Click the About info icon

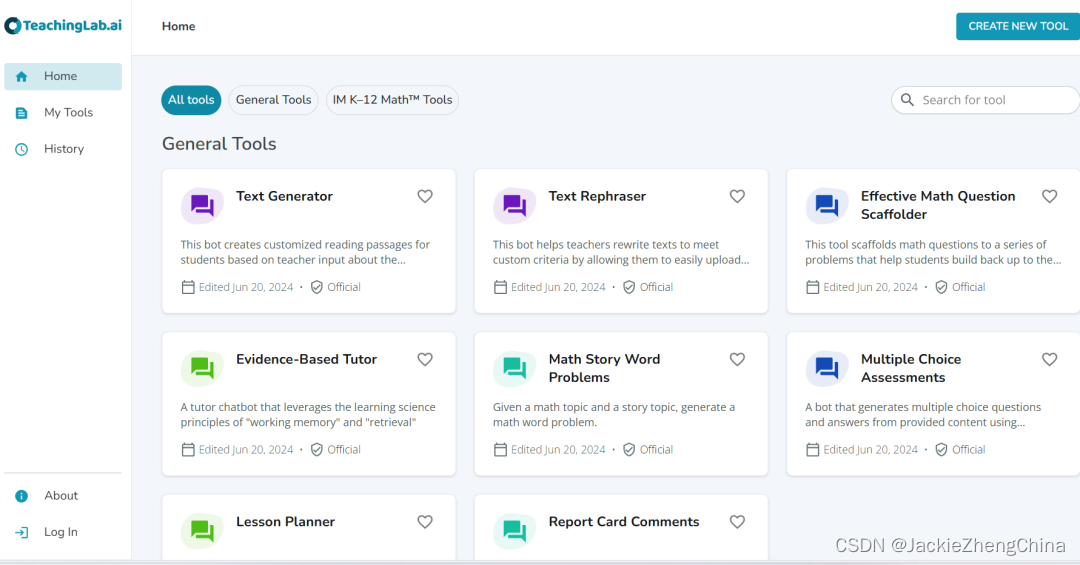pos(21,496)
